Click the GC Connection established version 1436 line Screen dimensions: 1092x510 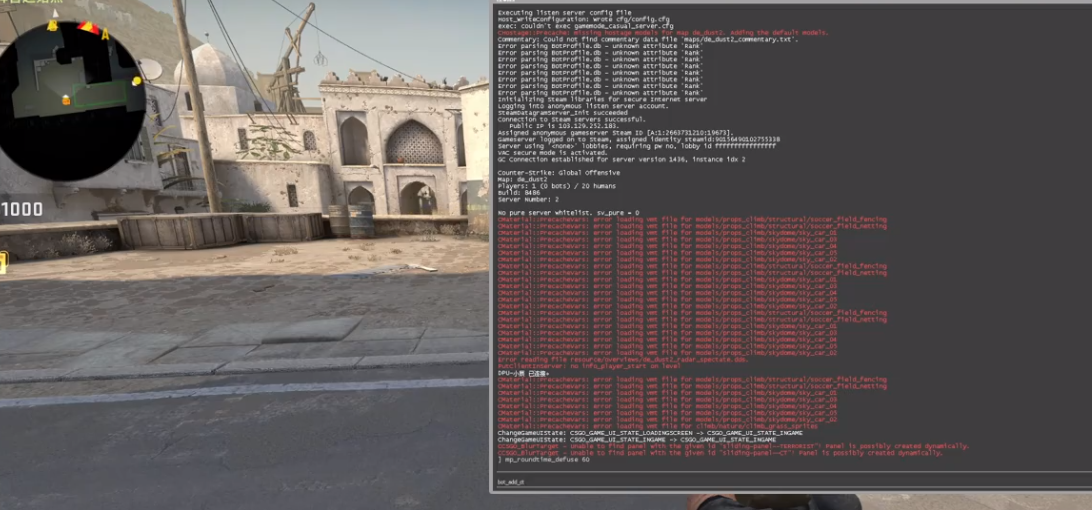(x=622, y=160)
